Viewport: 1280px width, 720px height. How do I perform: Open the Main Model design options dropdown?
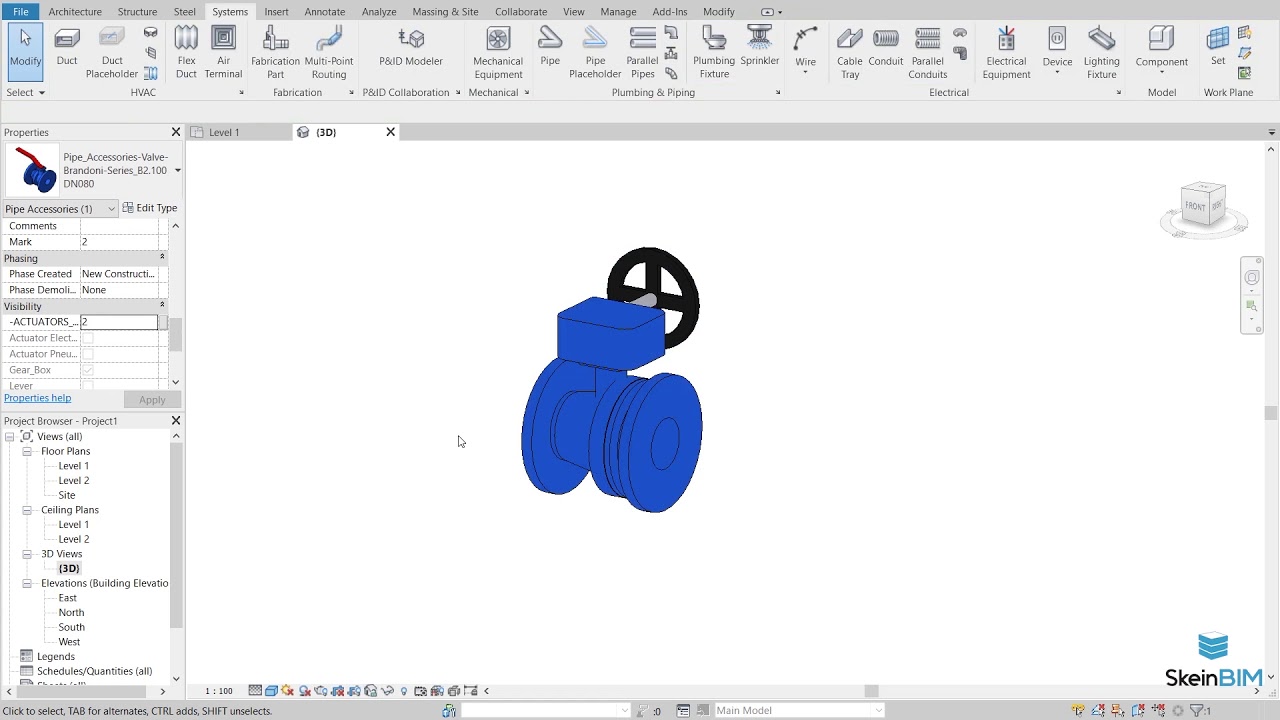(800, 710)
